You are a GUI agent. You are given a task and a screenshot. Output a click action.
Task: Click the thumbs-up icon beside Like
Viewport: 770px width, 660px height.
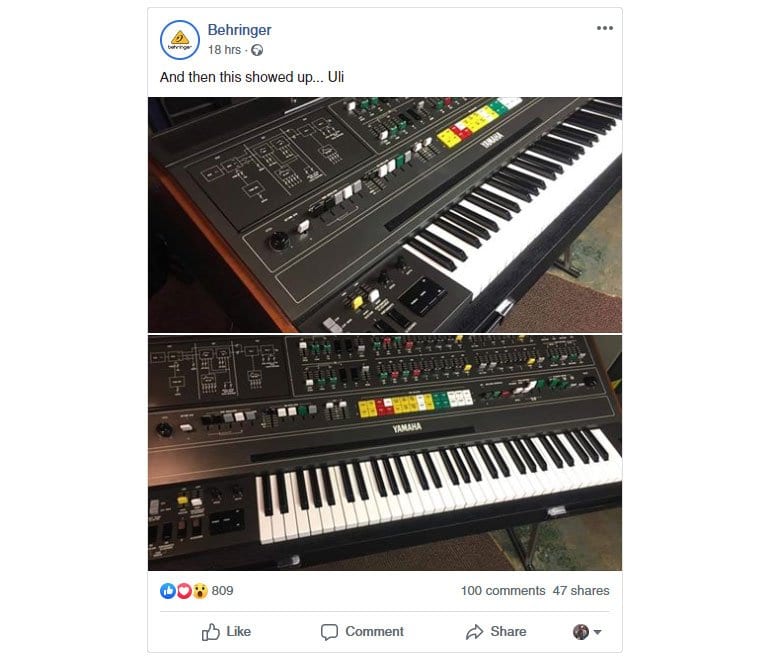click(211, 632)
